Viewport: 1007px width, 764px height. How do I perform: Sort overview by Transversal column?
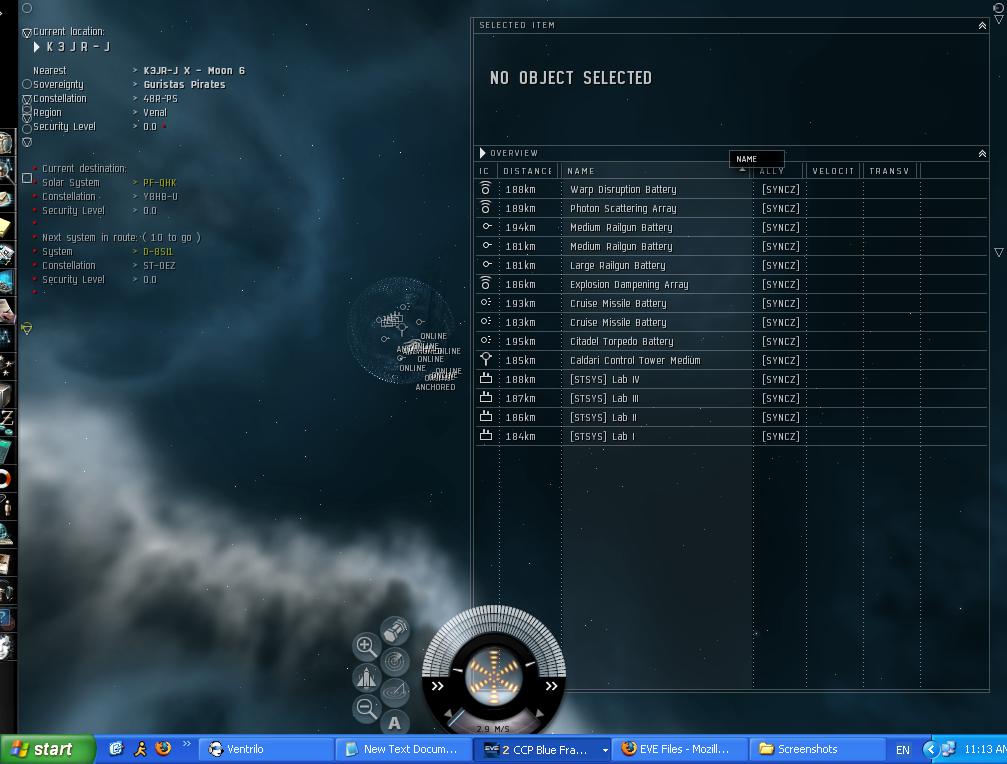(x=889, y=171)
